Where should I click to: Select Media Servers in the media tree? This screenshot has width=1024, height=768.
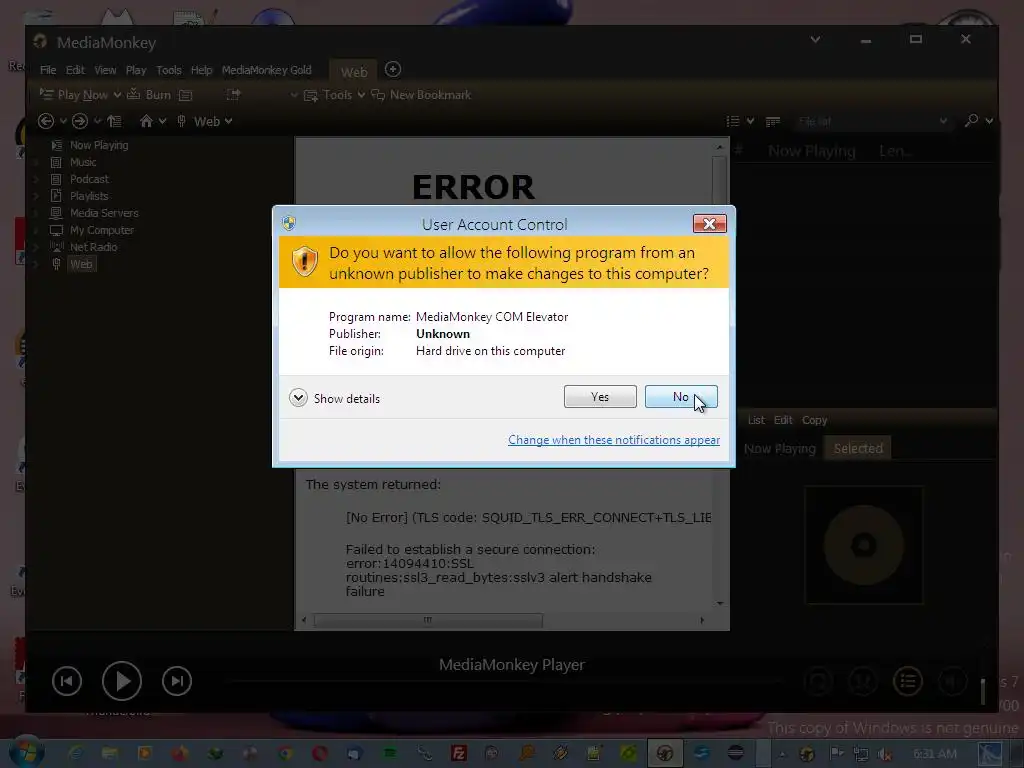click(104, 213)
